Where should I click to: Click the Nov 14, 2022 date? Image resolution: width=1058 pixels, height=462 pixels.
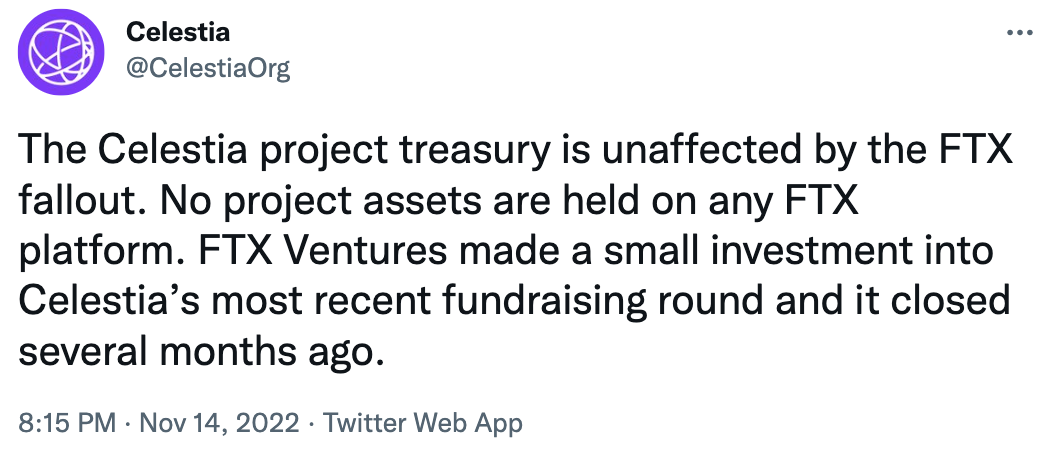pos(219,424)
